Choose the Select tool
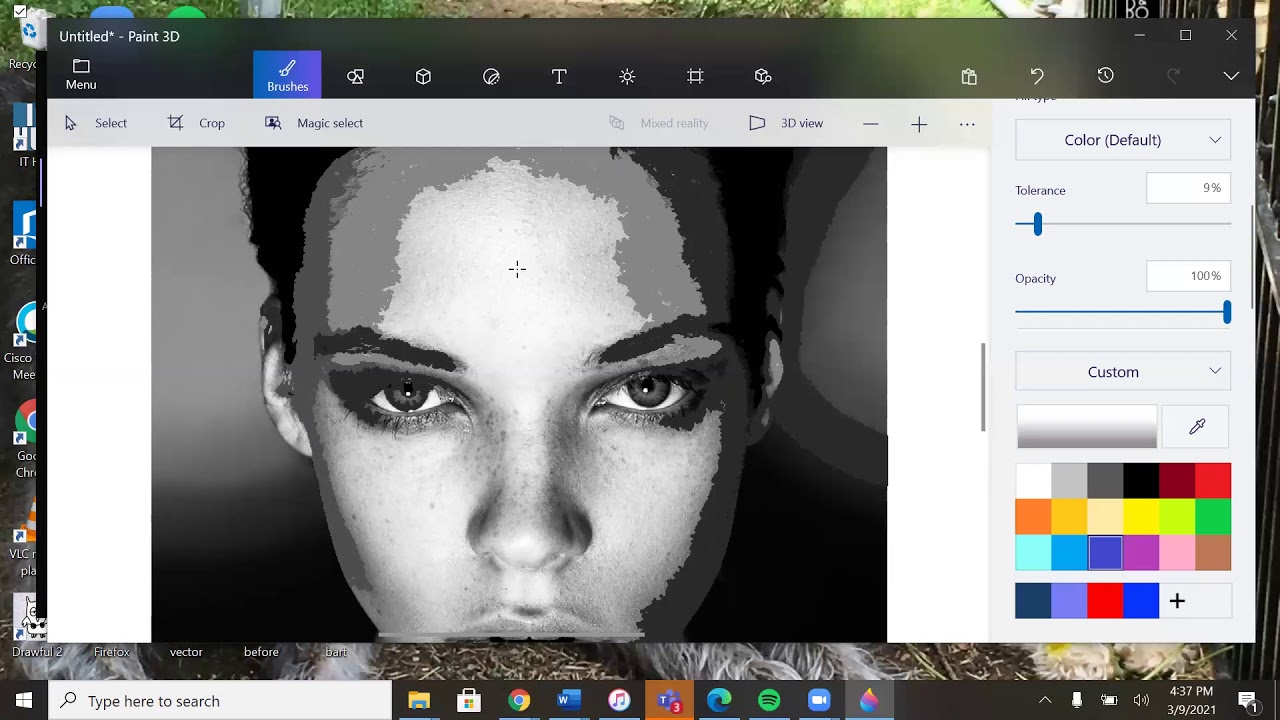Screen dimensions: 1280x720 pos(96,123)
